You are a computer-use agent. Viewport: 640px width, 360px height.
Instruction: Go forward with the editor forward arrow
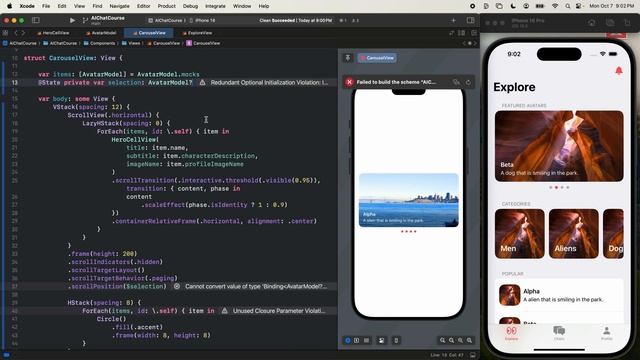(x=23, y=33)
